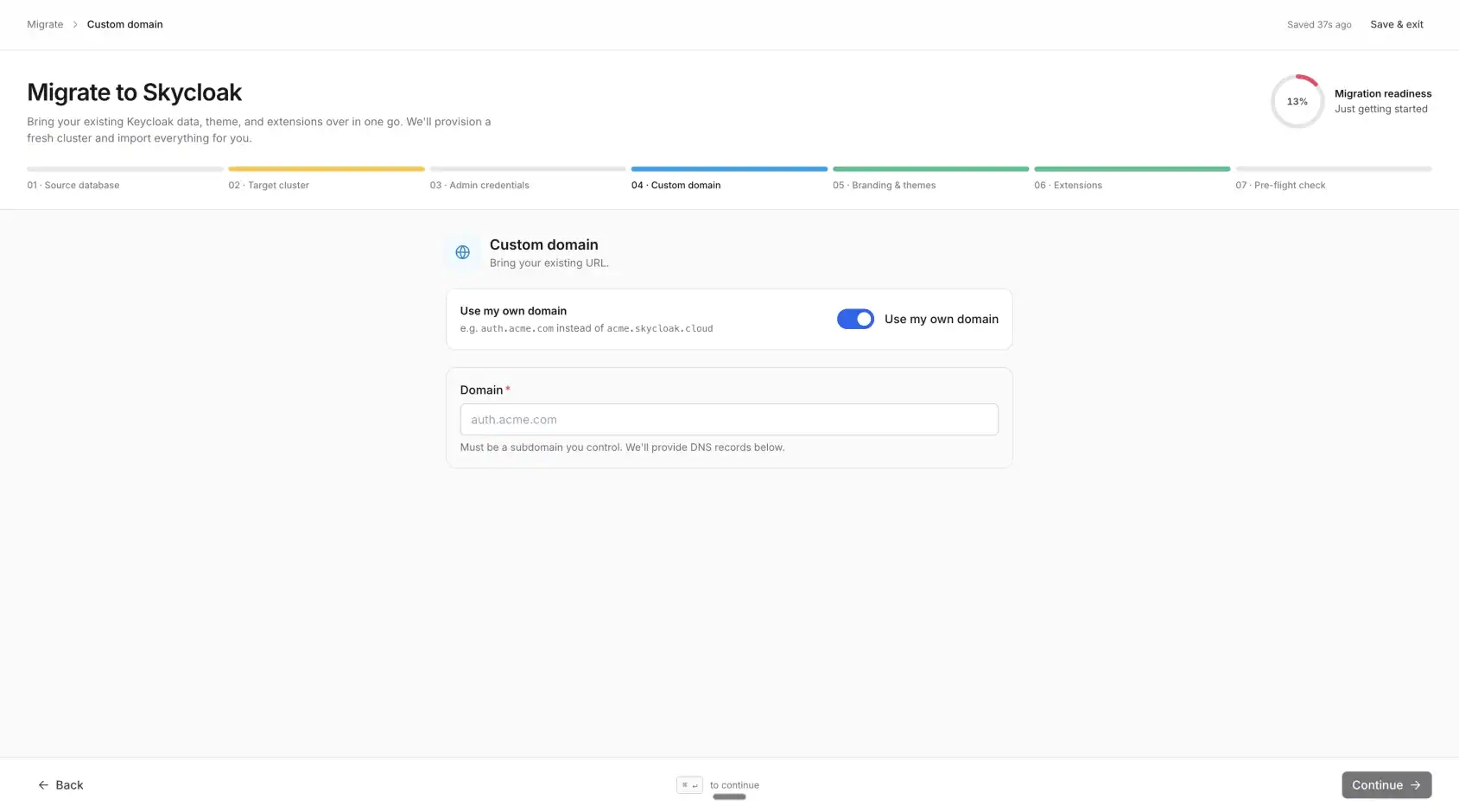The height and width of the screenshot is (812, 1459).
Task: Focus the Domain input field
Action: tap(729, 420)
